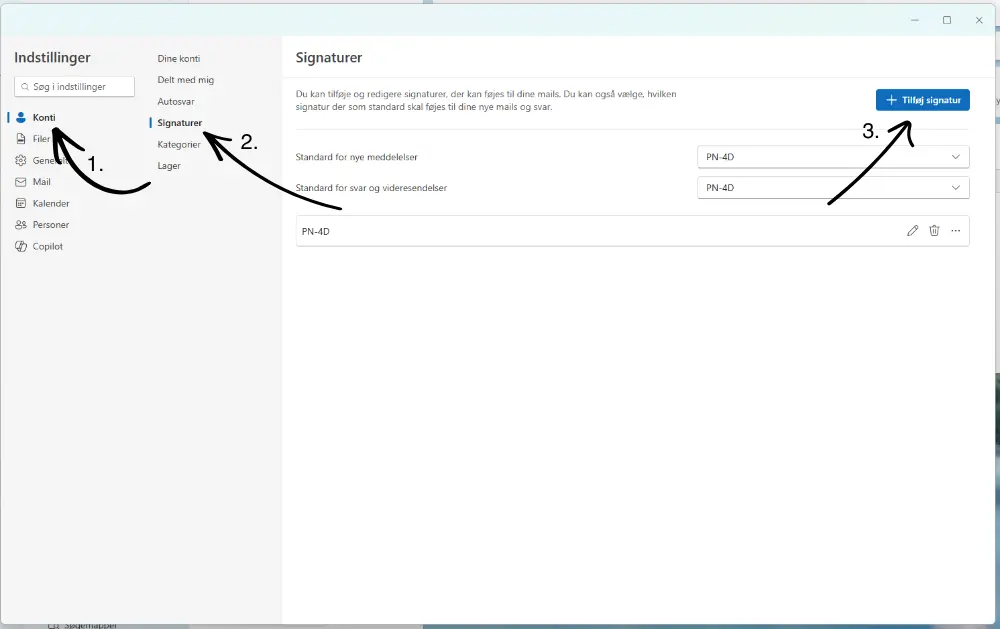Click the Indstillinger title text
The width and height of the screenshot is (1000, 629).
pyautogui.click(x=52, y=57)
